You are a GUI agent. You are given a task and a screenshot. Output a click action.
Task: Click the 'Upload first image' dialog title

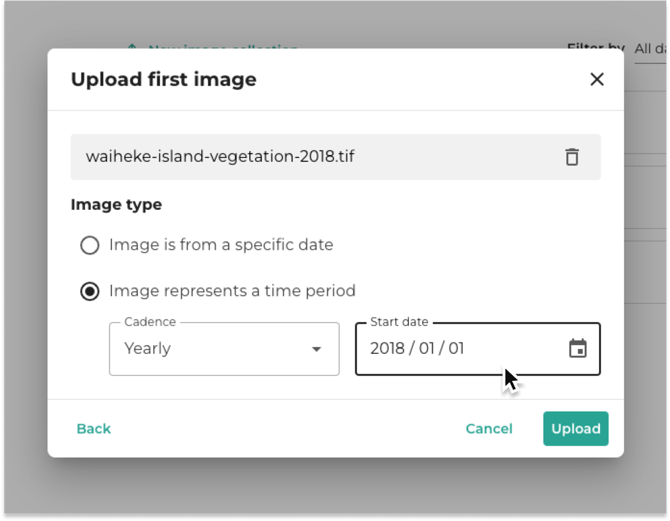pos(164,79)
